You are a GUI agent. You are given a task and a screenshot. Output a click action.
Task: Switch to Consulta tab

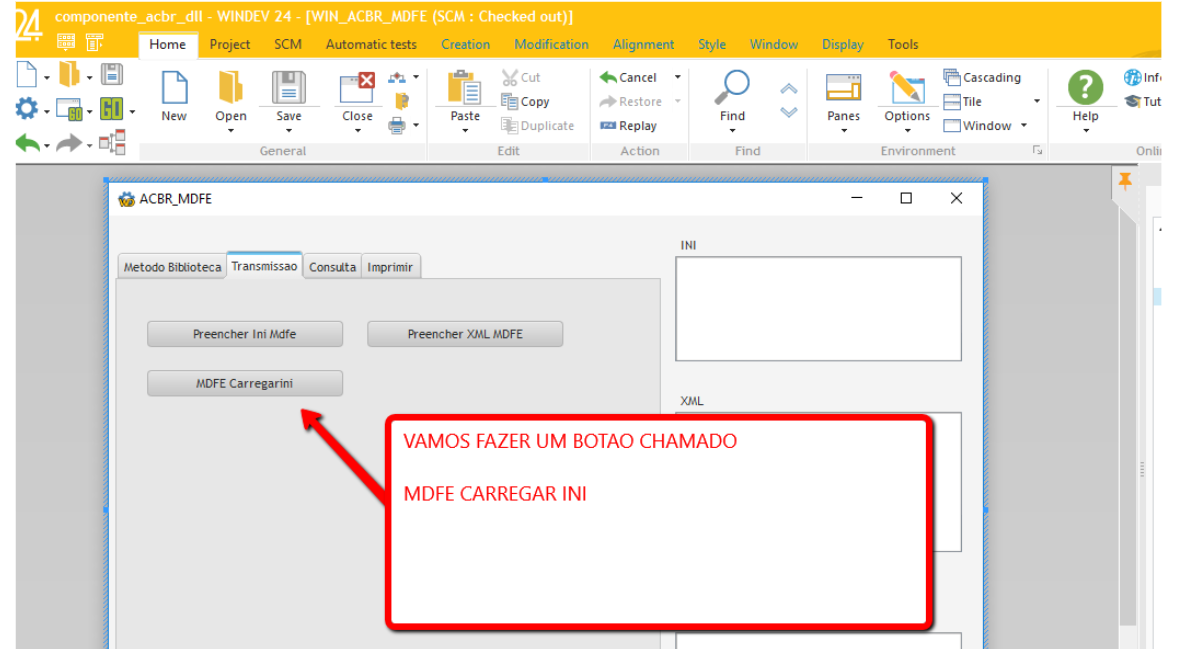click(332, 267)
